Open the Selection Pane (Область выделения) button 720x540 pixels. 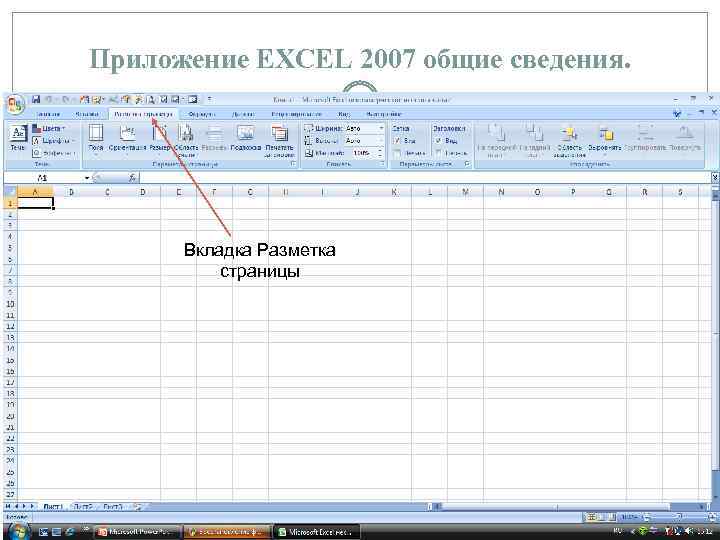coord(569,141)
